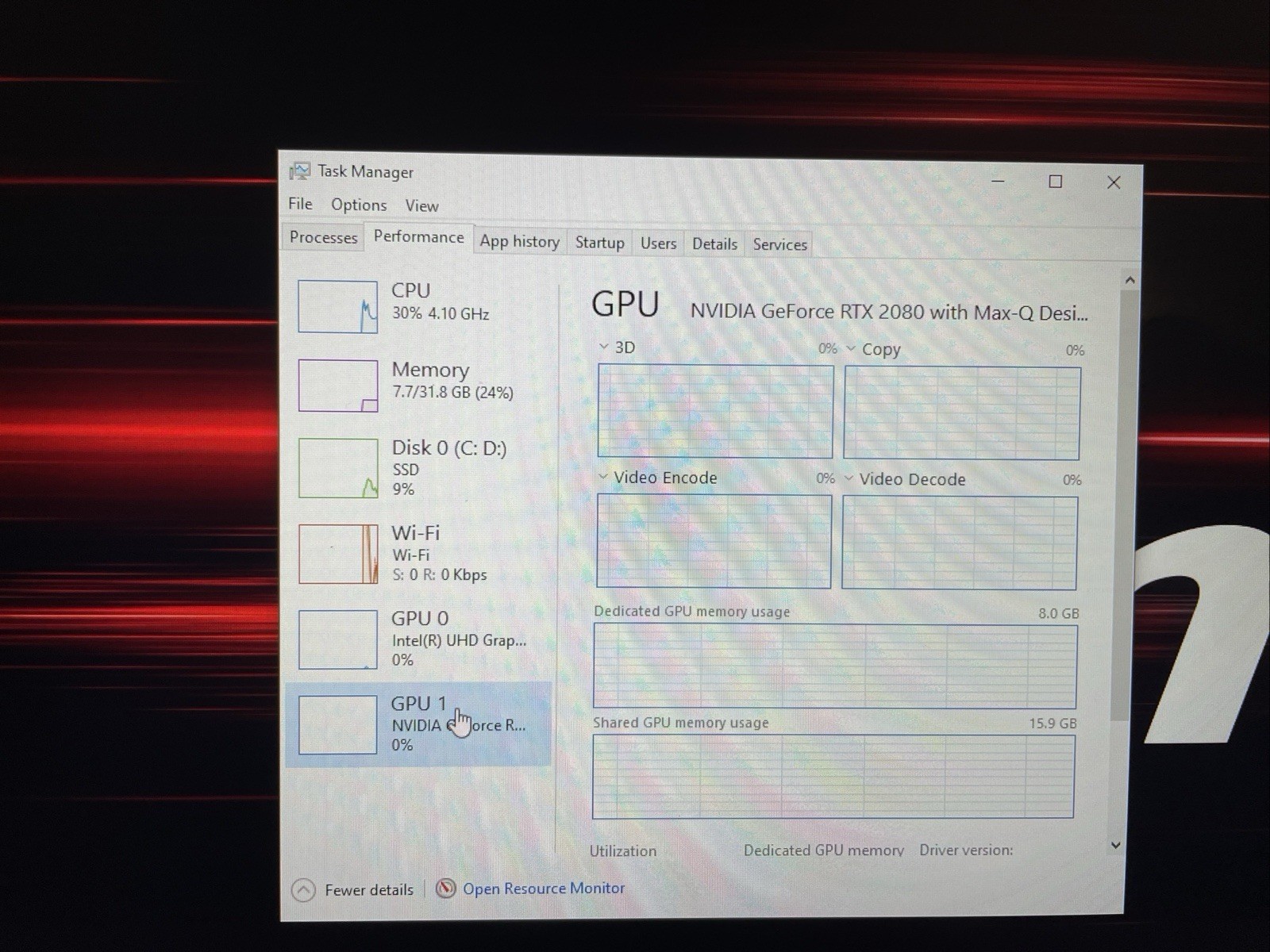Screen dimensions: 1270x952
Task: Click the 'Dedicated GPU memory' stat label
Action: point(824,850)
